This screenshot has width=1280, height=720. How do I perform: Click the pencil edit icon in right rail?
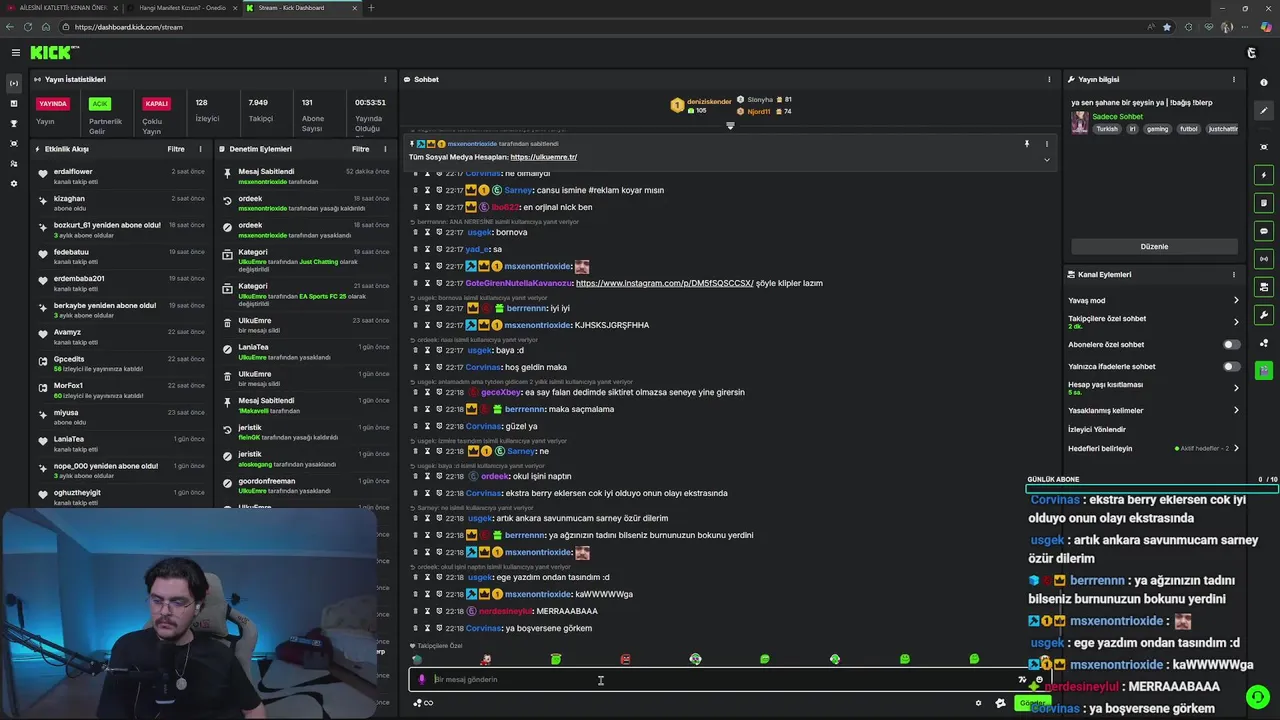pos(1264,111)
